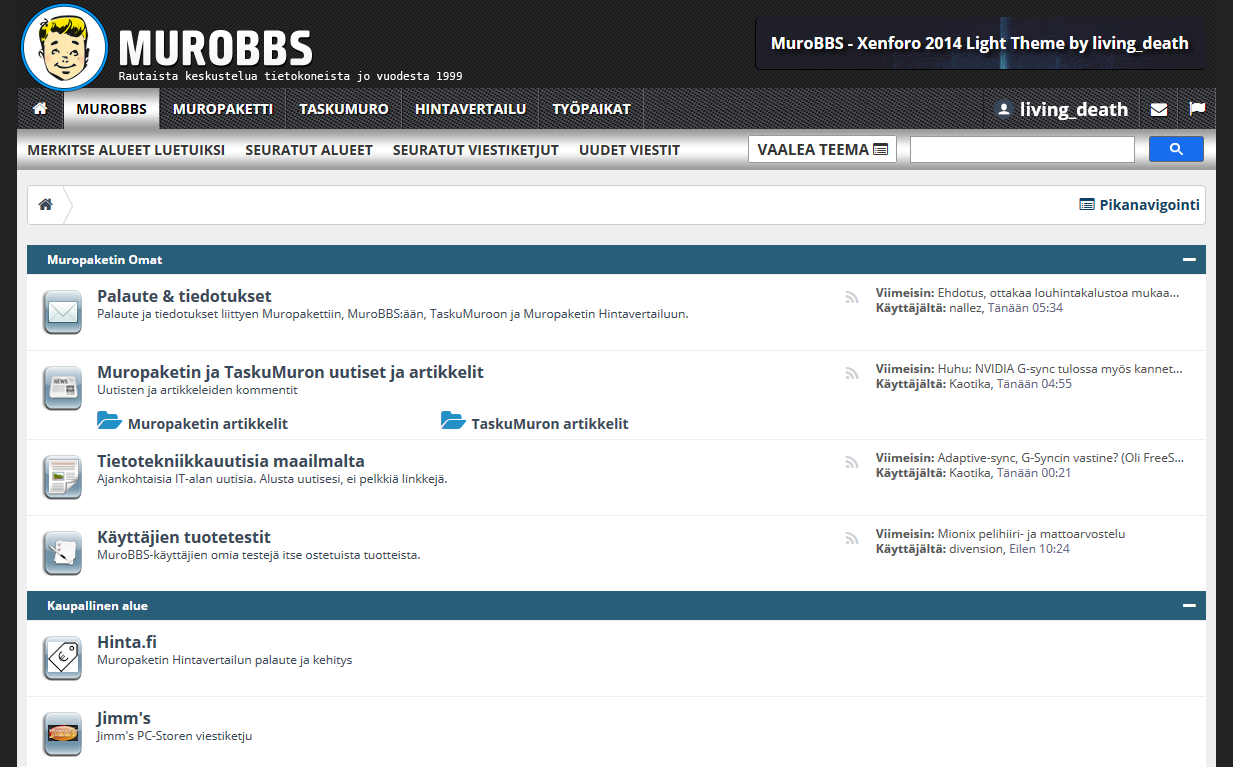Open user nallez profile
1233x767 pixels.
pos(965,308)
